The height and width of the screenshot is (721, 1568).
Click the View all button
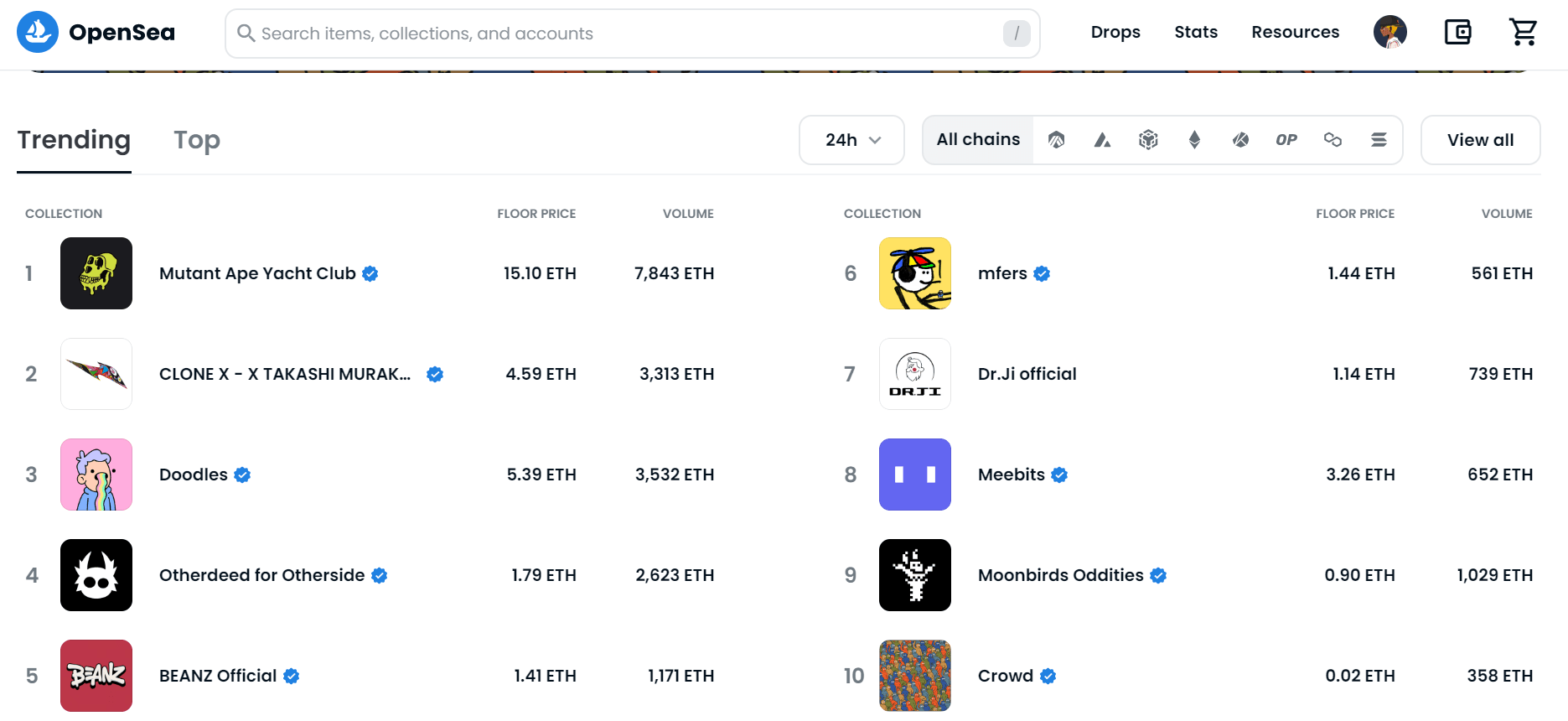click(1480, 140)
